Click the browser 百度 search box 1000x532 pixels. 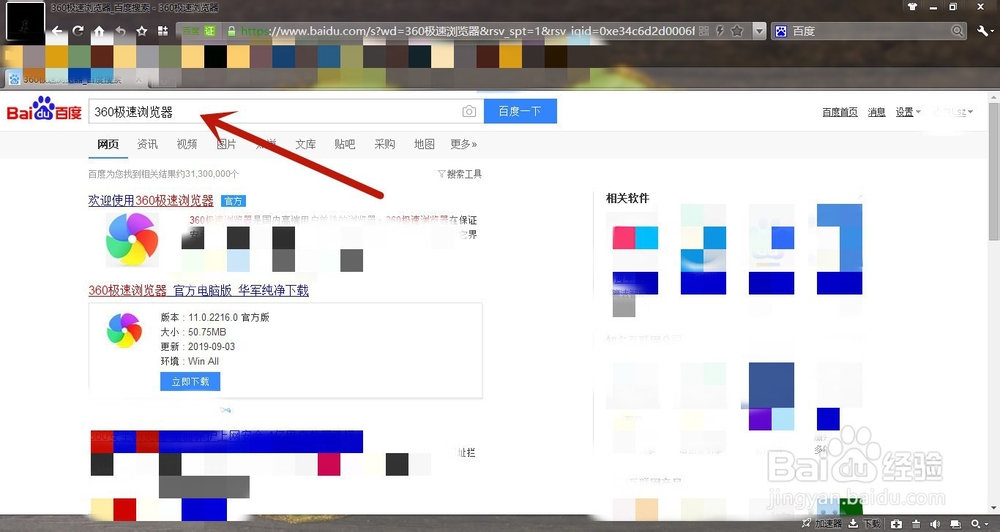point(869,31)
